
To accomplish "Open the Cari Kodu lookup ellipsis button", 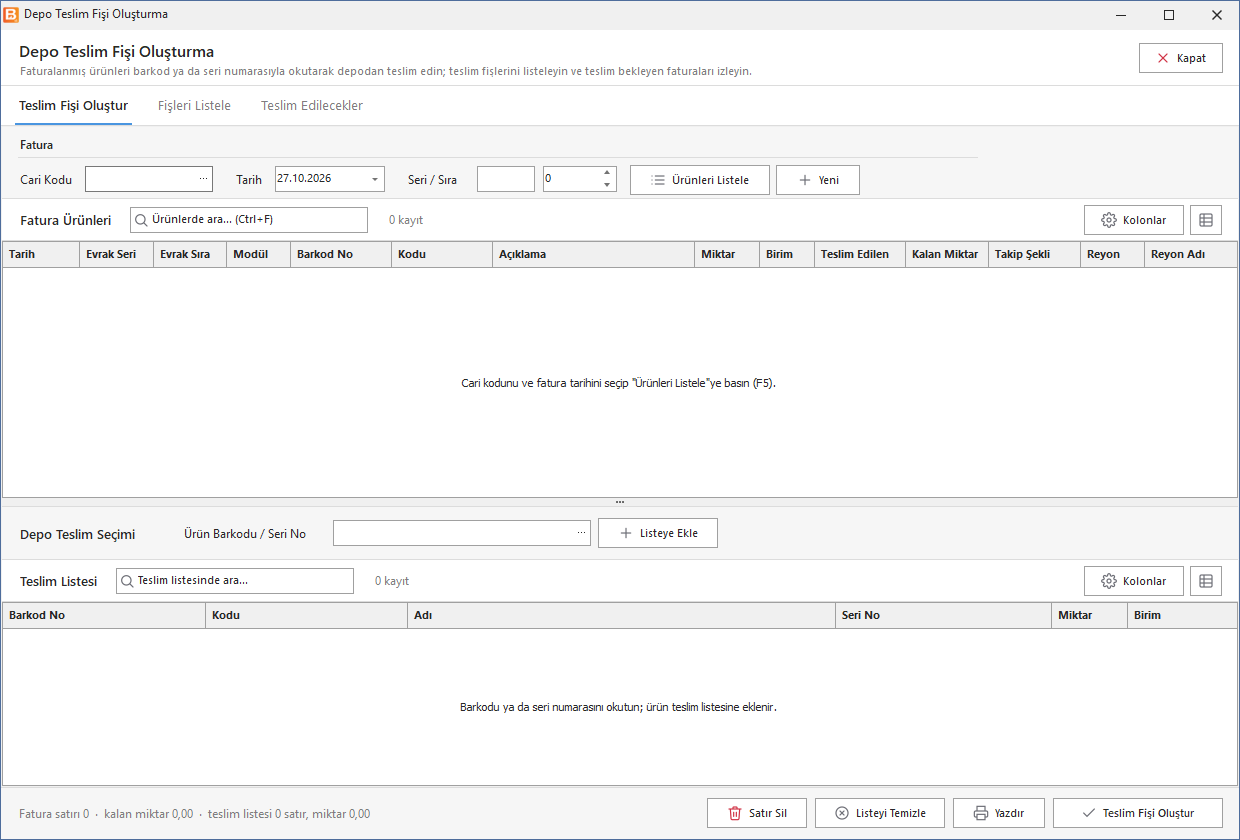I will point(203,179).
